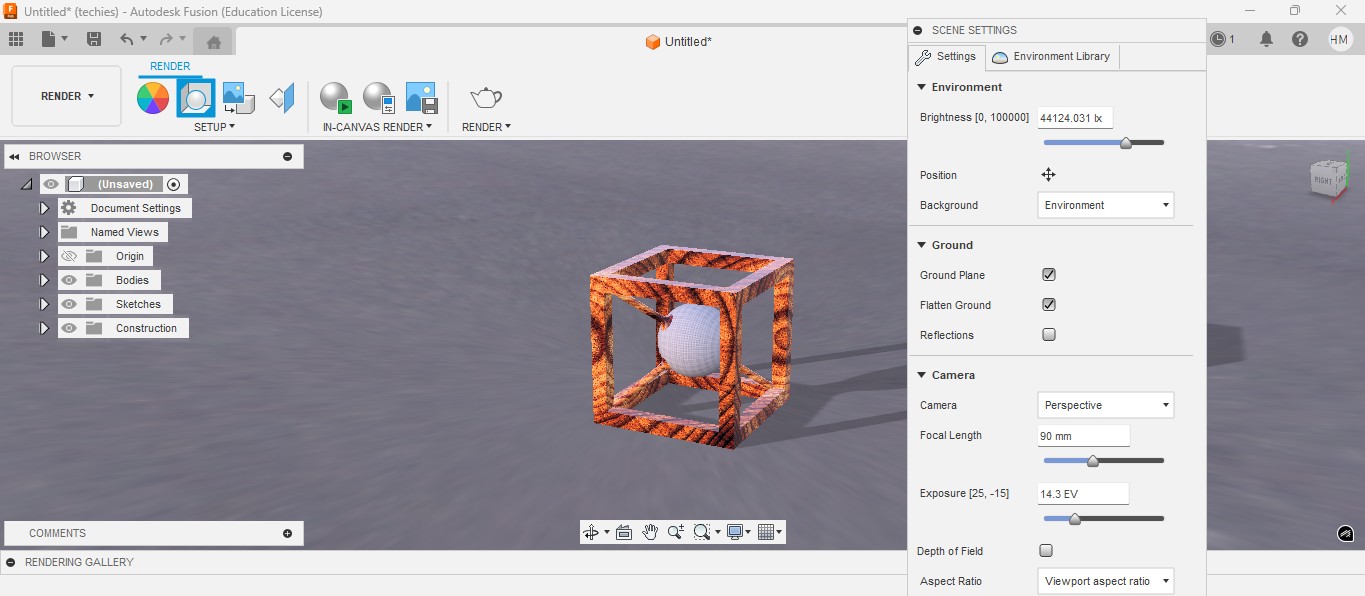
Task: Open the Help question mark icon
Action: [1300, 39]
